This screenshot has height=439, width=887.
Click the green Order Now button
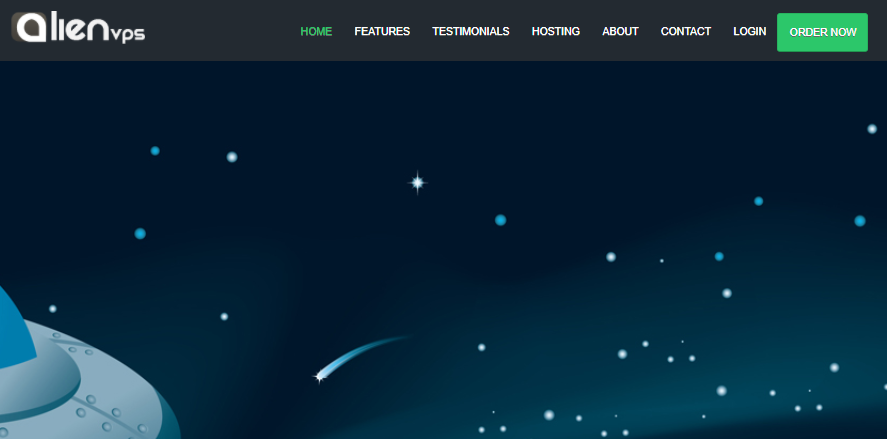(823, 32)
